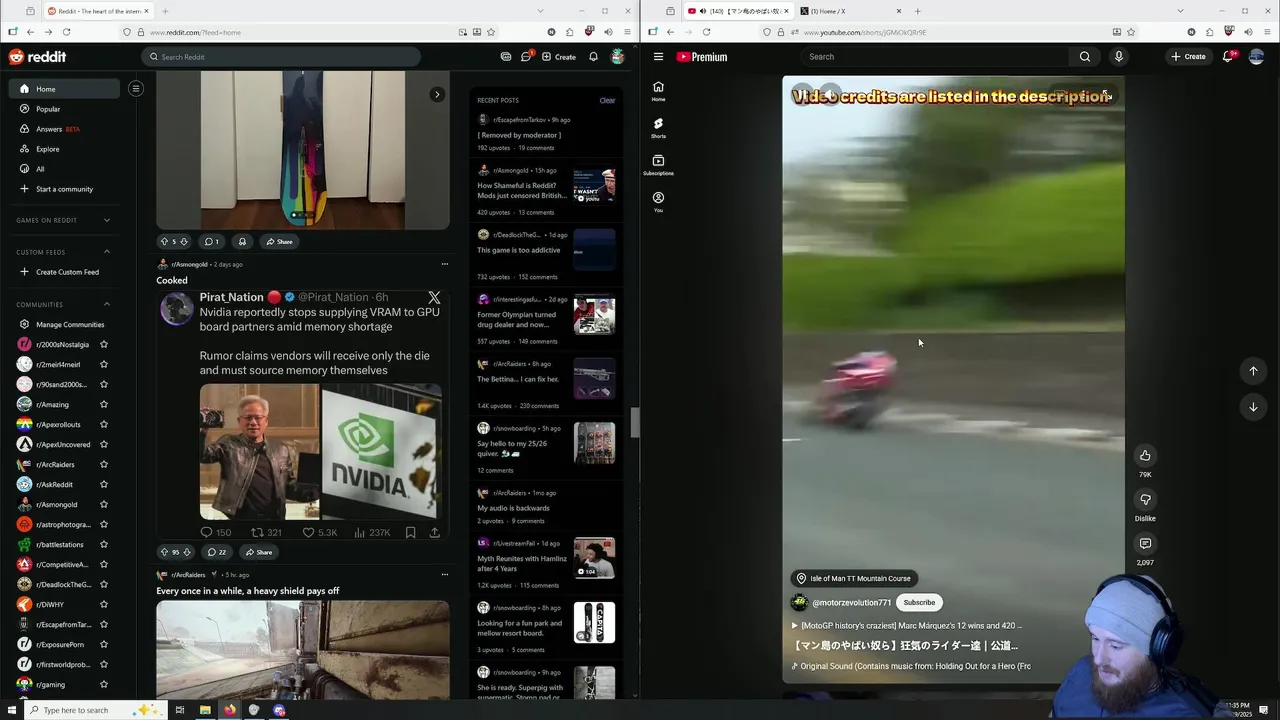Collapse Custom Feeds section

[107, 252]
